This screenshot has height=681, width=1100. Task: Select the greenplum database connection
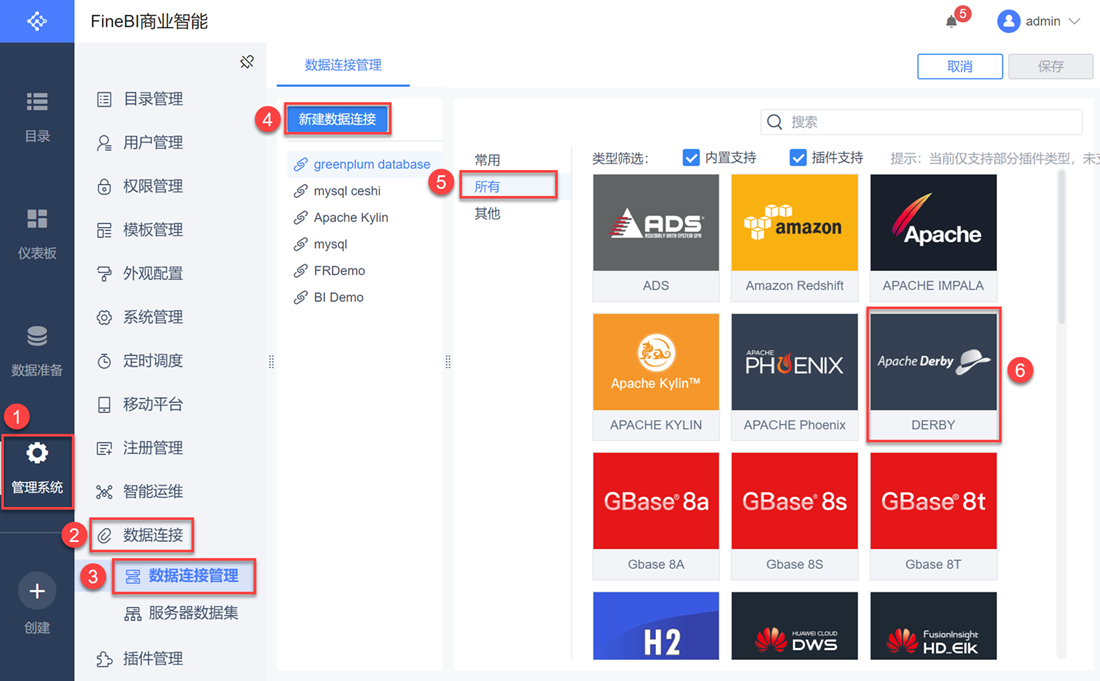tap(365, 164)
